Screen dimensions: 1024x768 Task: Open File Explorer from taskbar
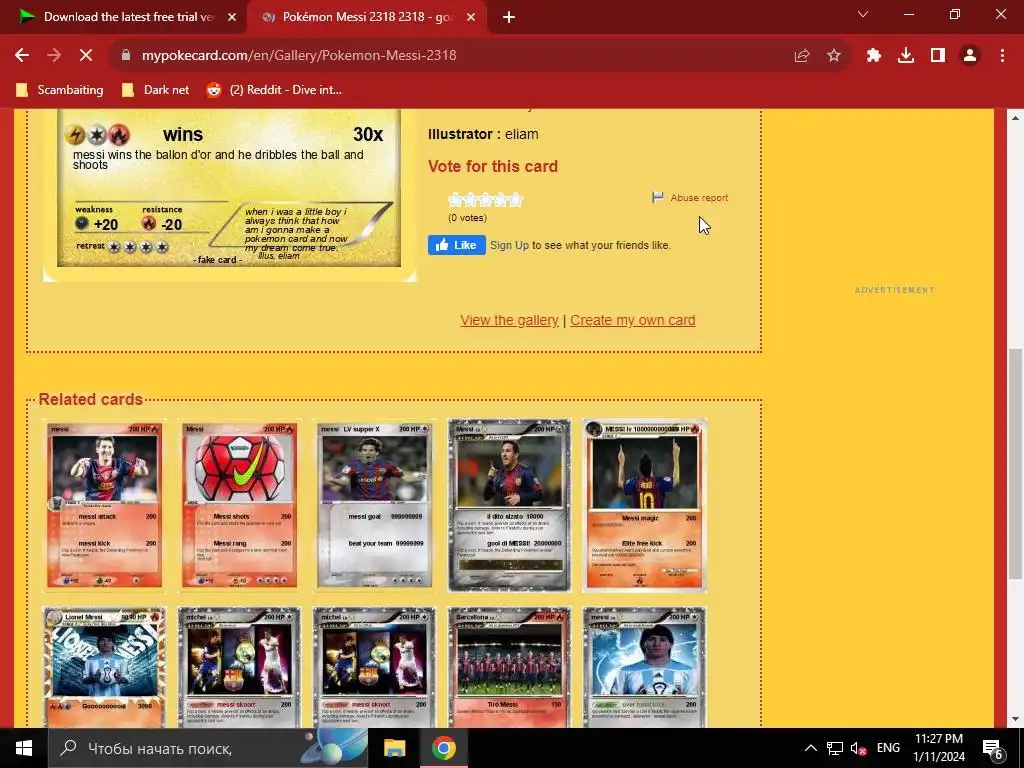tap(394, 748)
